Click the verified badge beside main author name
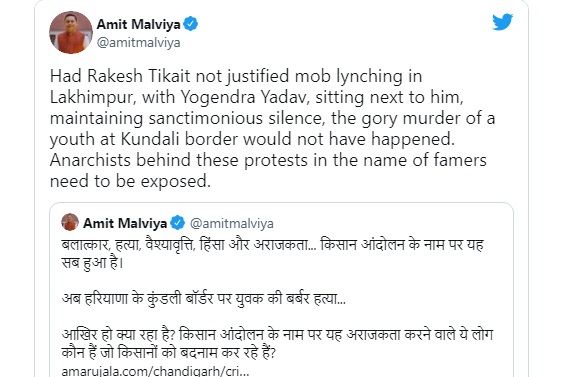The image size is (561, 377). click(x=190, y=24)
